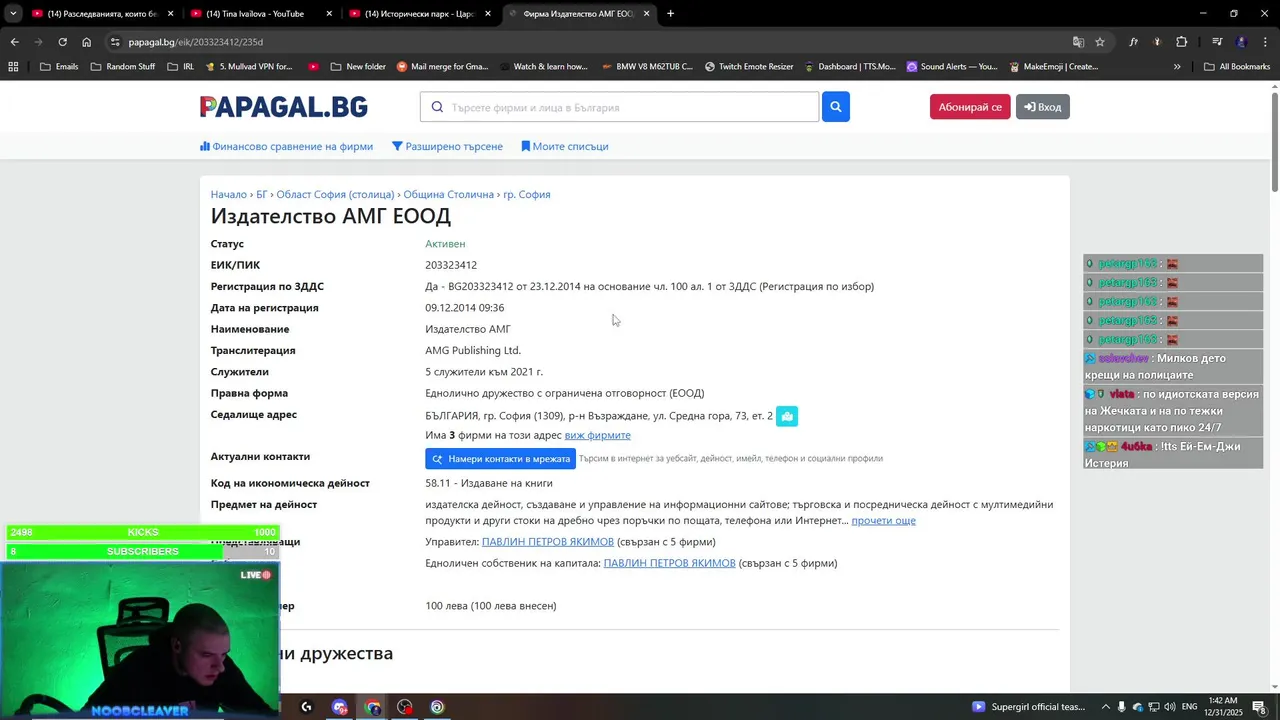1280x720 pixels.
Task: Click the browser home icon
Action: click(87, 42)
